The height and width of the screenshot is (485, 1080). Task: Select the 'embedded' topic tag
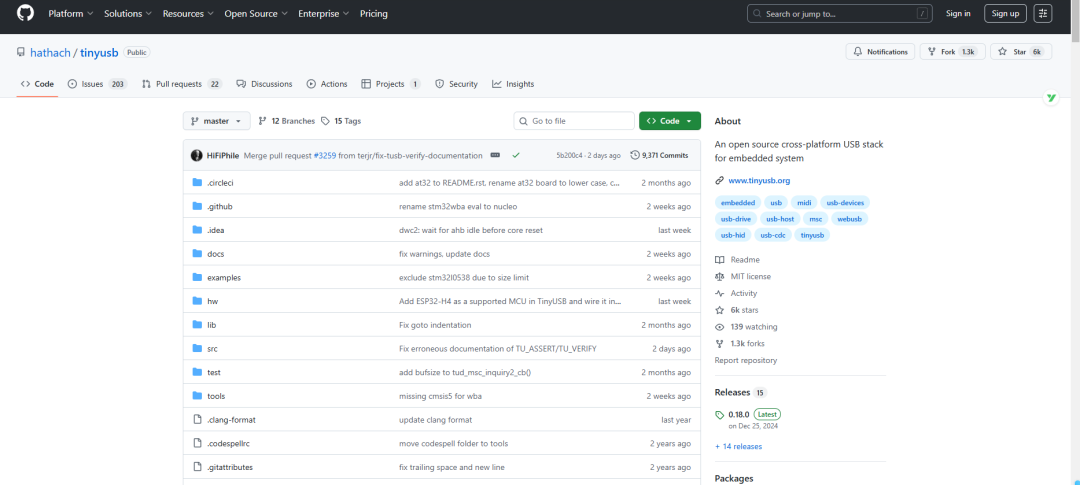738,203
